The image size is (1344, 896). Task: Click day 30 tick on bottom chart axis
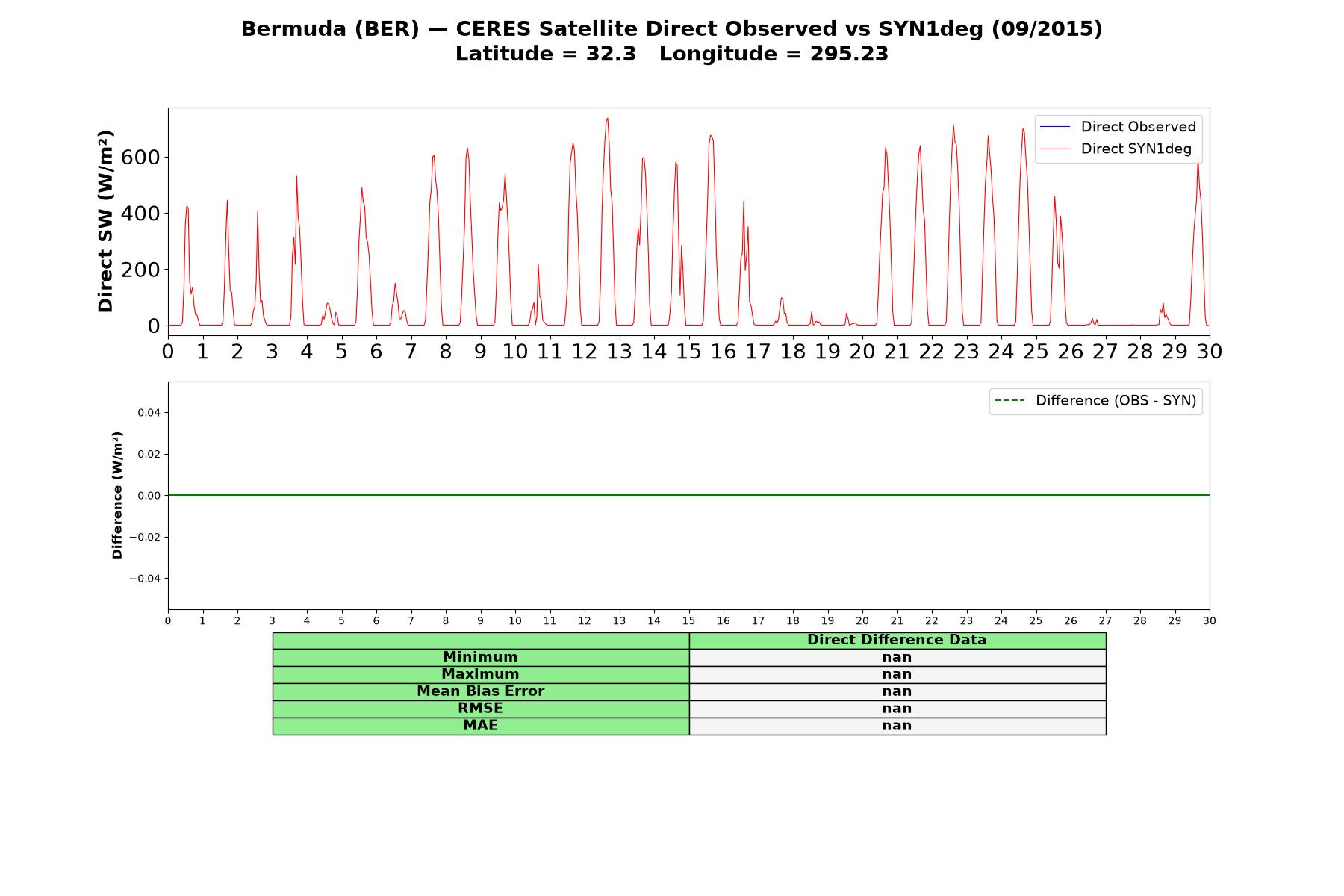tap(1210, 621)
